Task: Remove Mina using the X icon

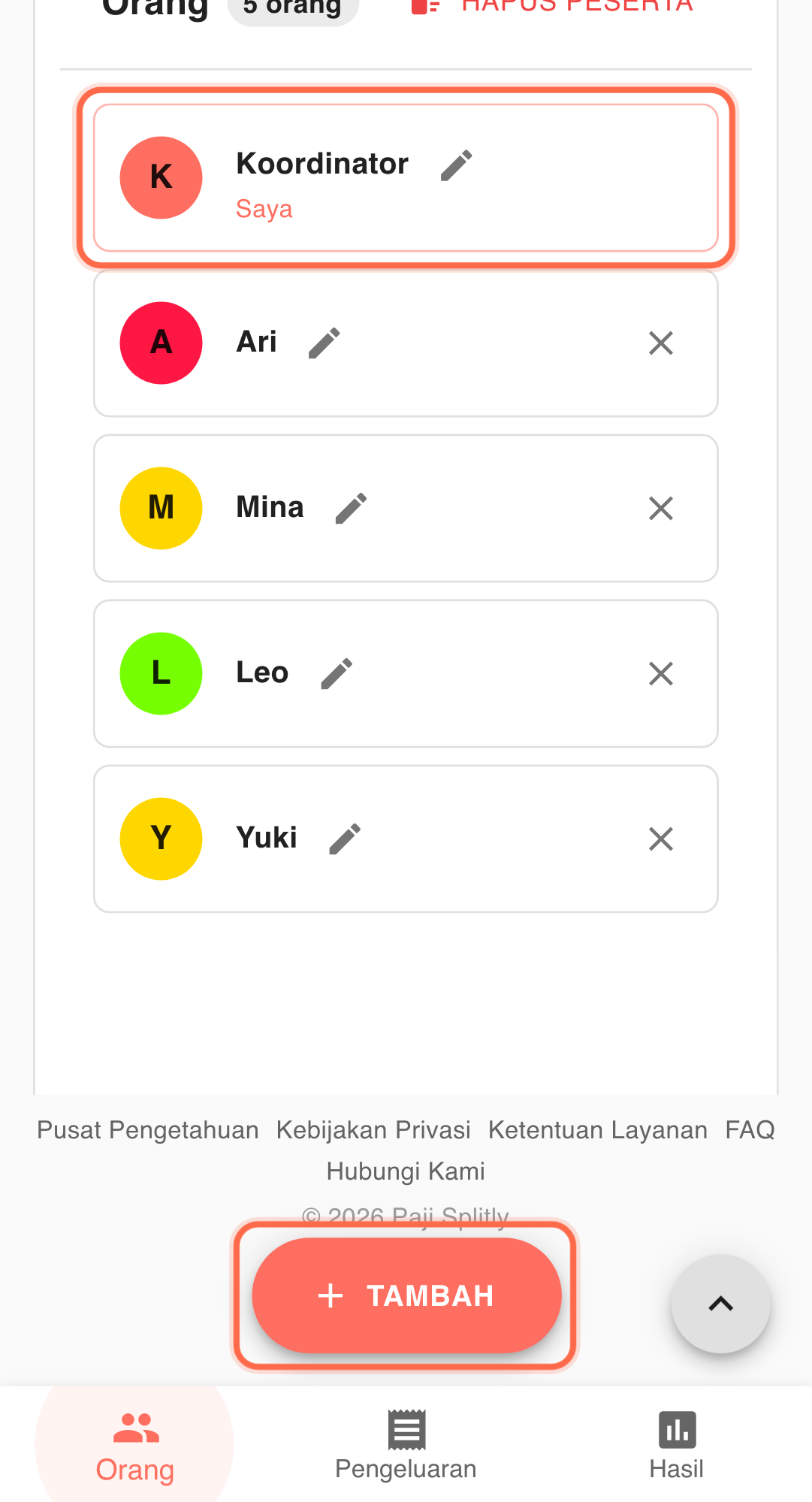Action: pyautogui.click(x=660, y=509)
